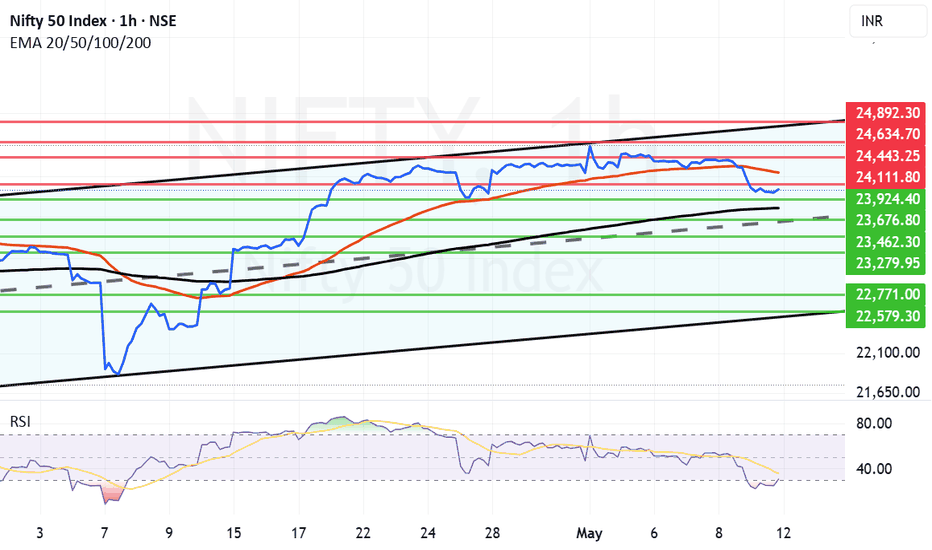Select the 24,892.30 resistance price label

pos(887,112)
